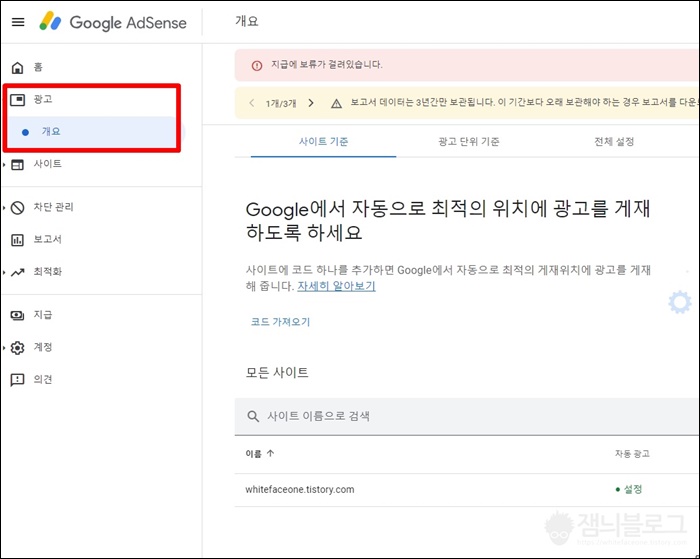This screenshot has height=559, width=700.
Task: Click the 사이트 sidebar label
Action: tap(48, 164)
